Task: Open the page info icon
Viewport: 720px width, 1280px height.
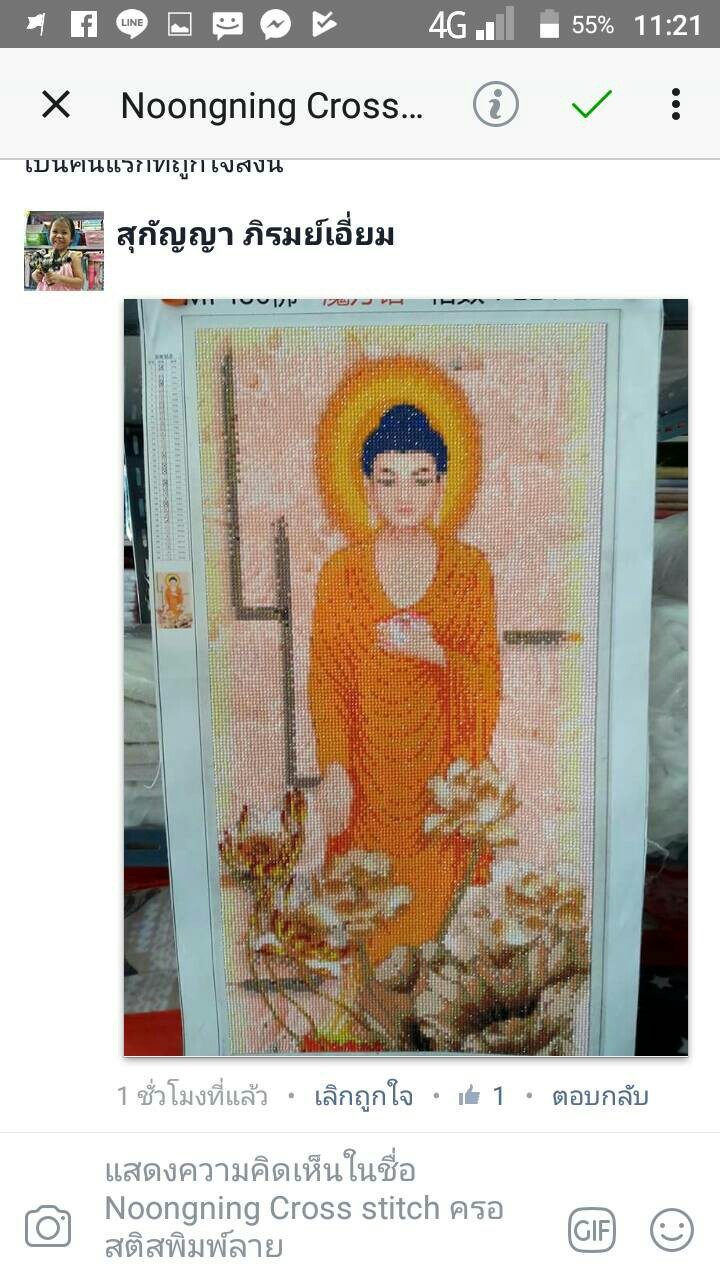Action: click(496, 104)
